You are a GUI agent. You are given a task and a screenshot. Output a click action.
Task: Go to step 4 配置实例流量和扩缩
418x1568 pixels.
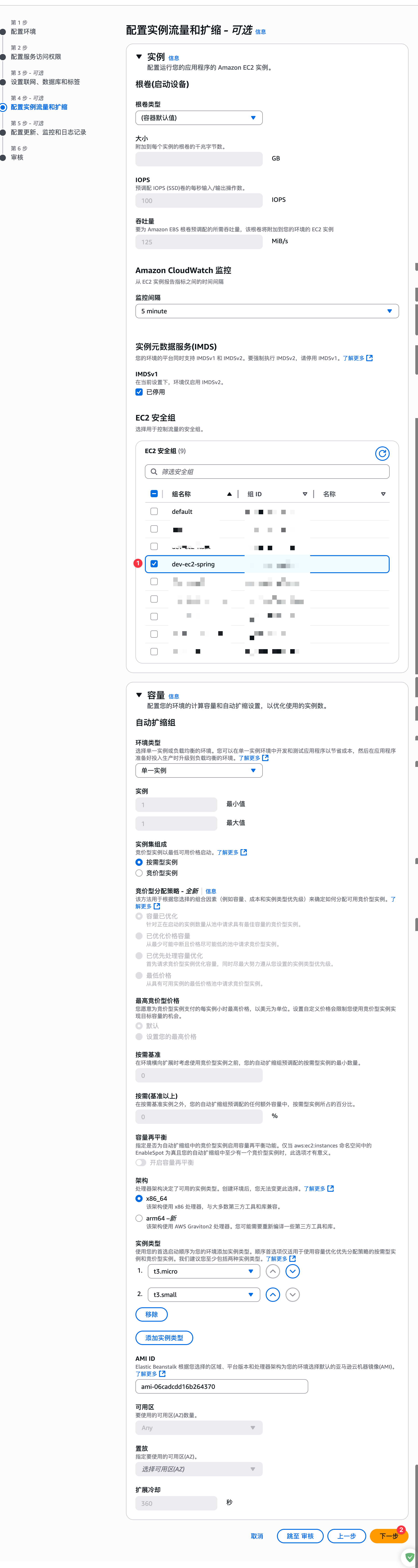pyautogui.click(x=39, y=107)
